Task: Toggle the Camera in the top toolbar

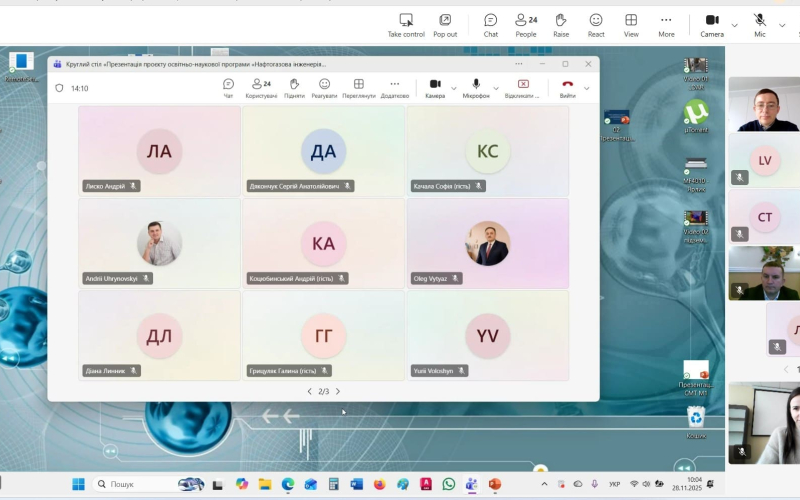Action: pyautogui.click(x=712, y=25)
